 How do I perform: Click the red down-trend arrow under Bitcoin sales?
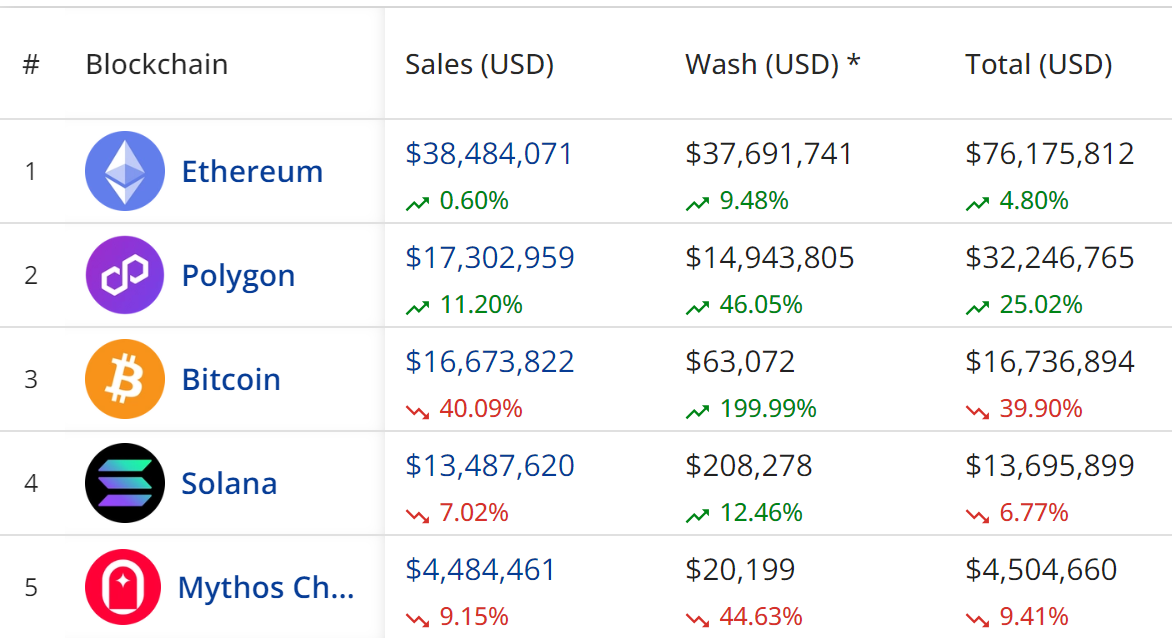417,410
